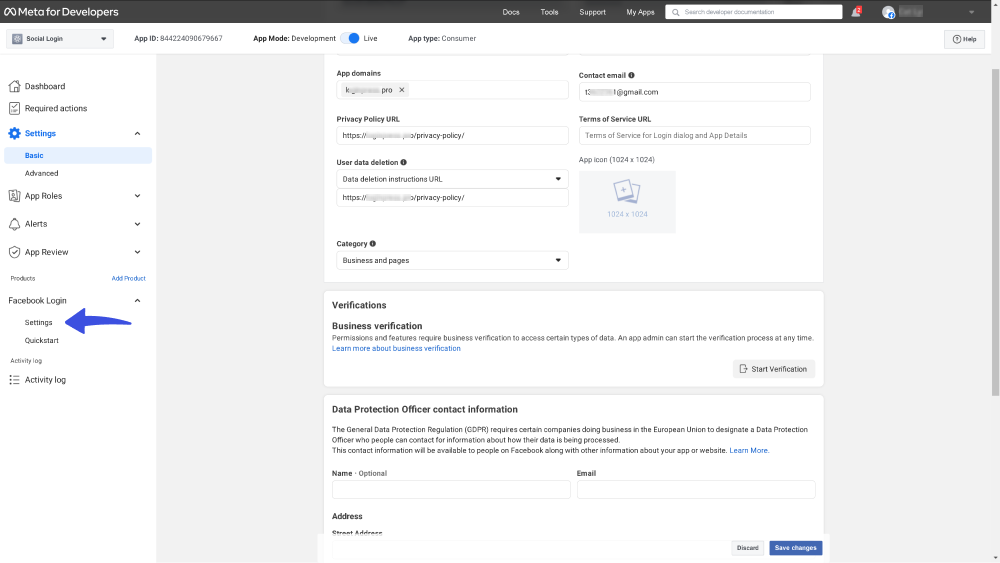Remove the app domain with X icon
Image resolution: width=1000 pixels, height=563 pixels.
click(402, 90)
